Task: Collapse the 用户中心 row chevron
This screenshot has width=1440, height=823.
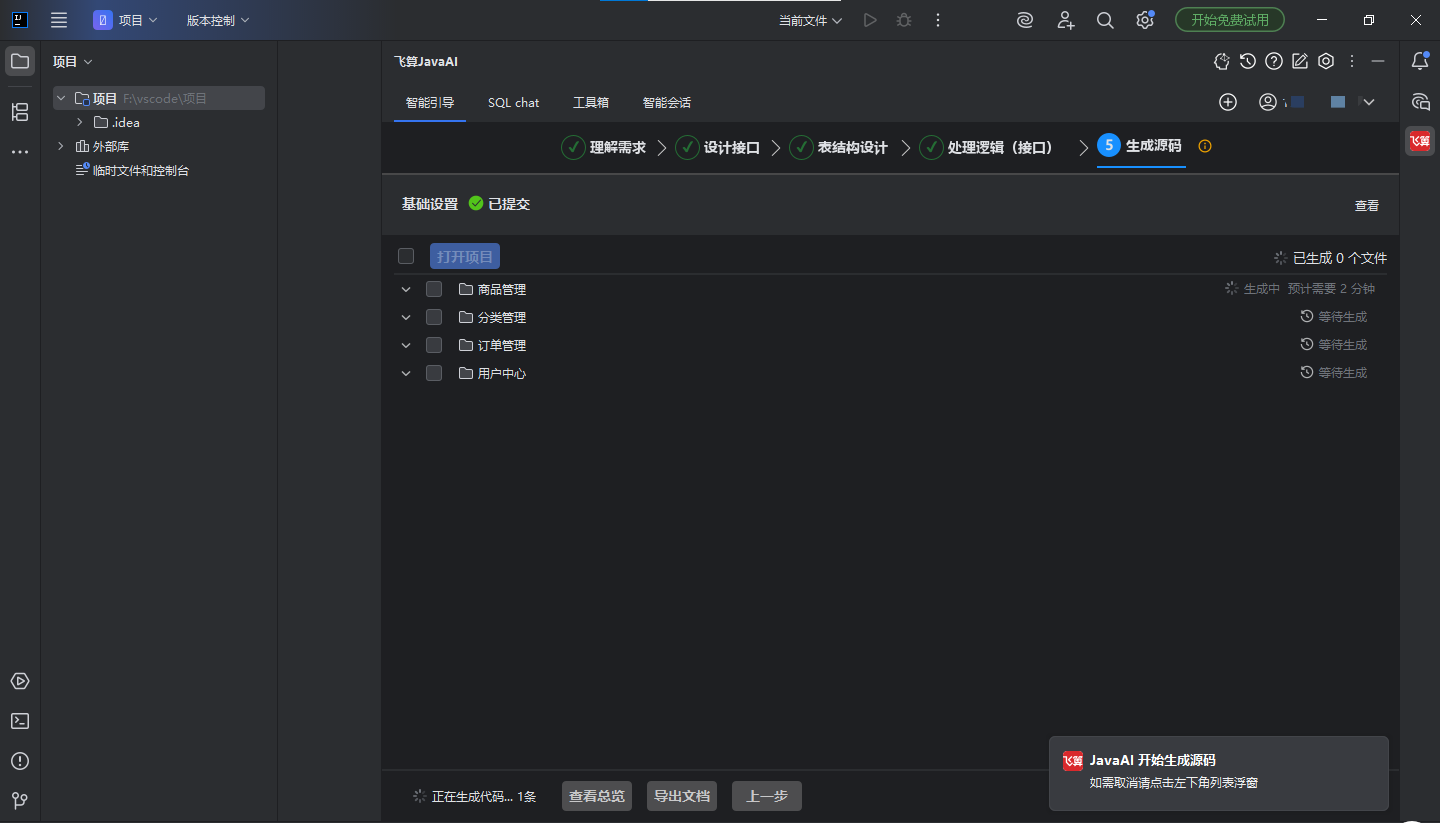Action: pyautogui.click(x=406, y=373)
